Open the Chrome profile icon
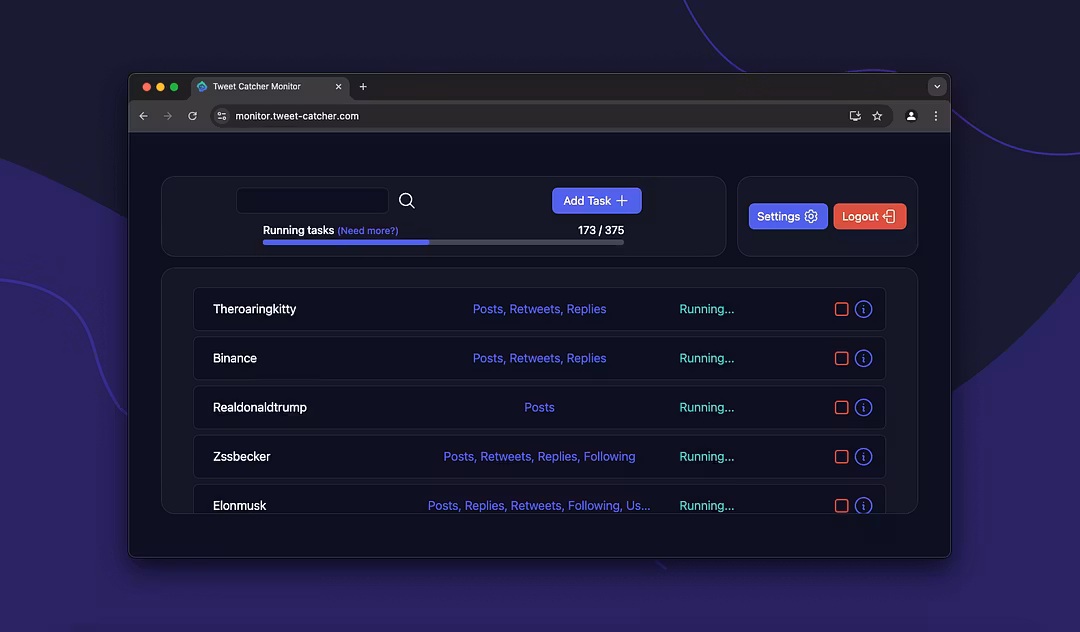The image size is (1080, 632). click(911, 116)
